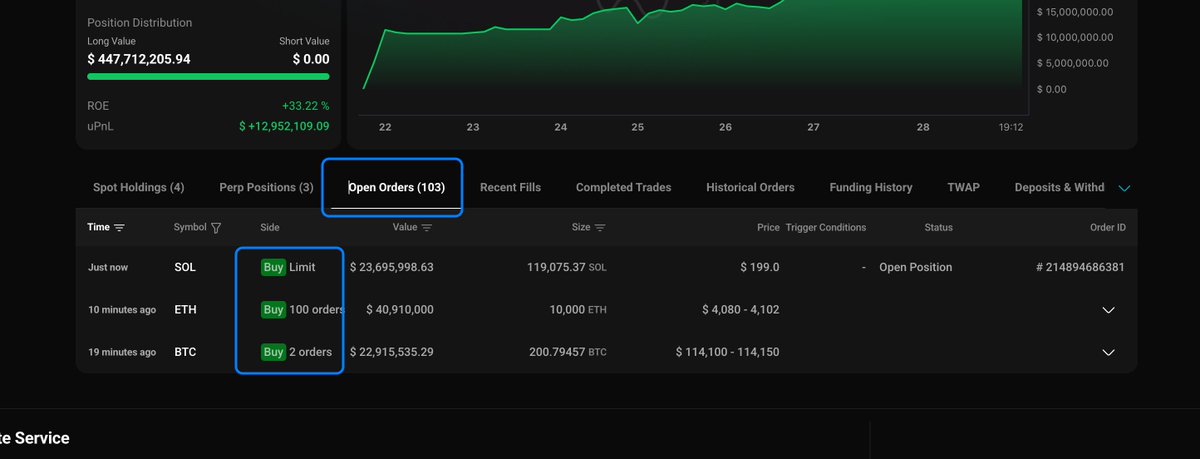
Task: Filter orders using the Symbol funnel icon
Action: point(216,228)
